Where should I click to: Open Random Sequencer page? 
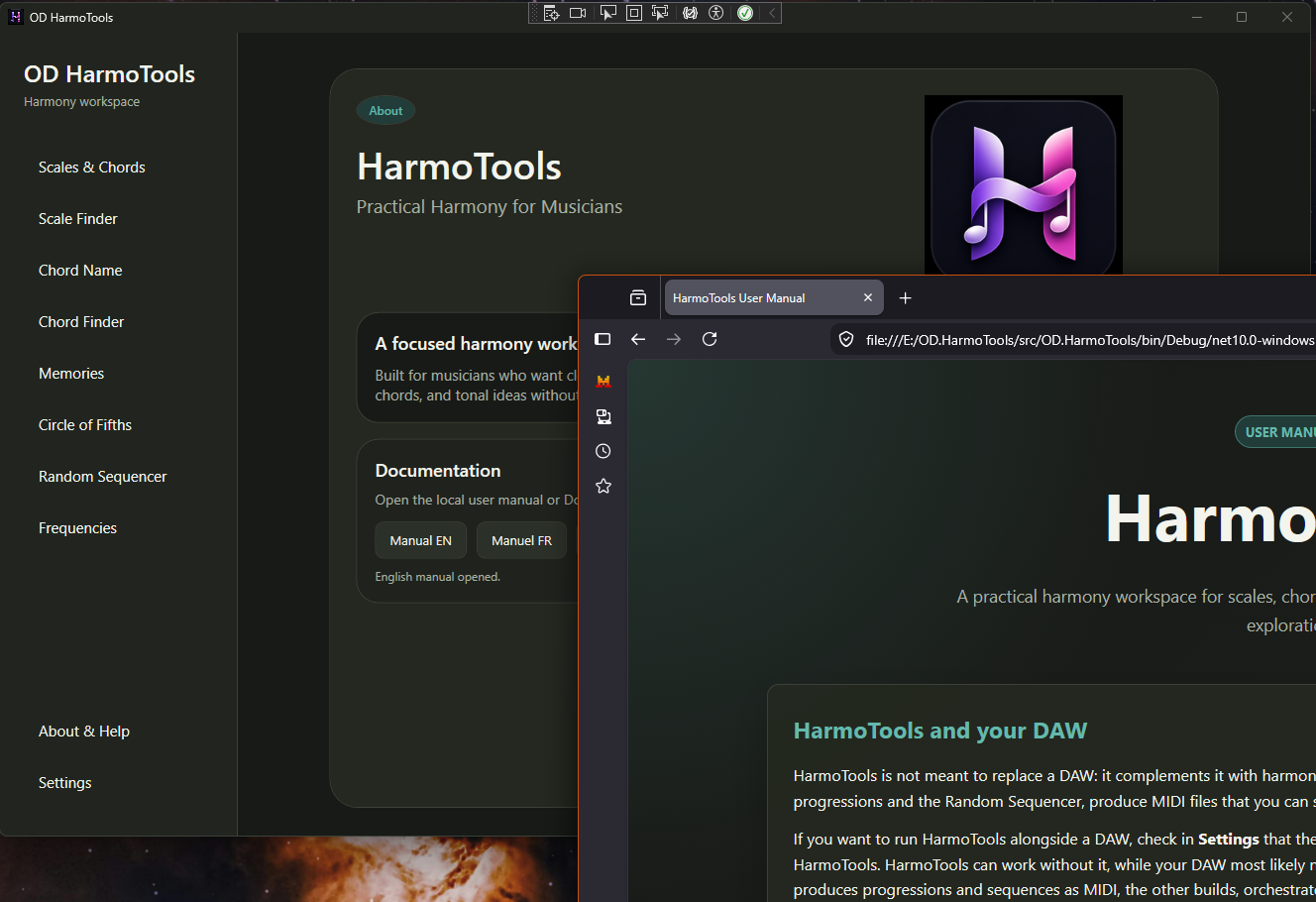[103, 477]
